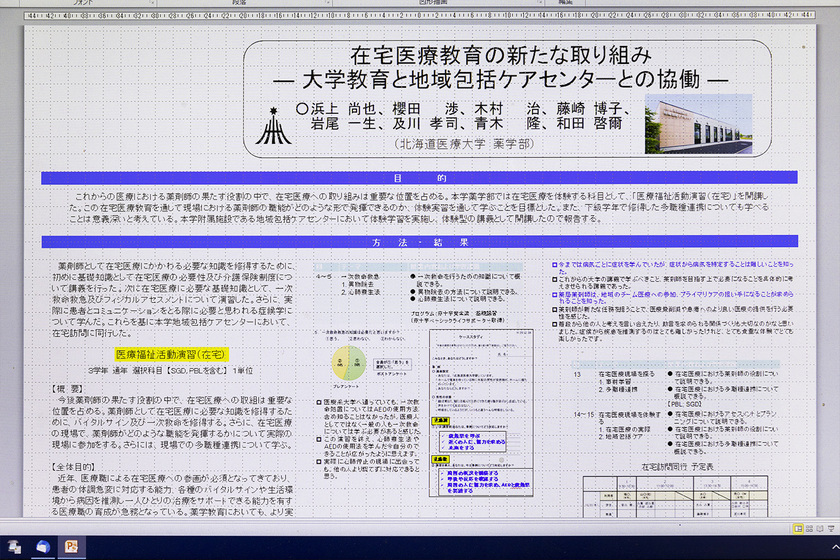Switch to Normal view in status bar
The height and width of the screenshot is (560, 840).
[x=797, y=526]
